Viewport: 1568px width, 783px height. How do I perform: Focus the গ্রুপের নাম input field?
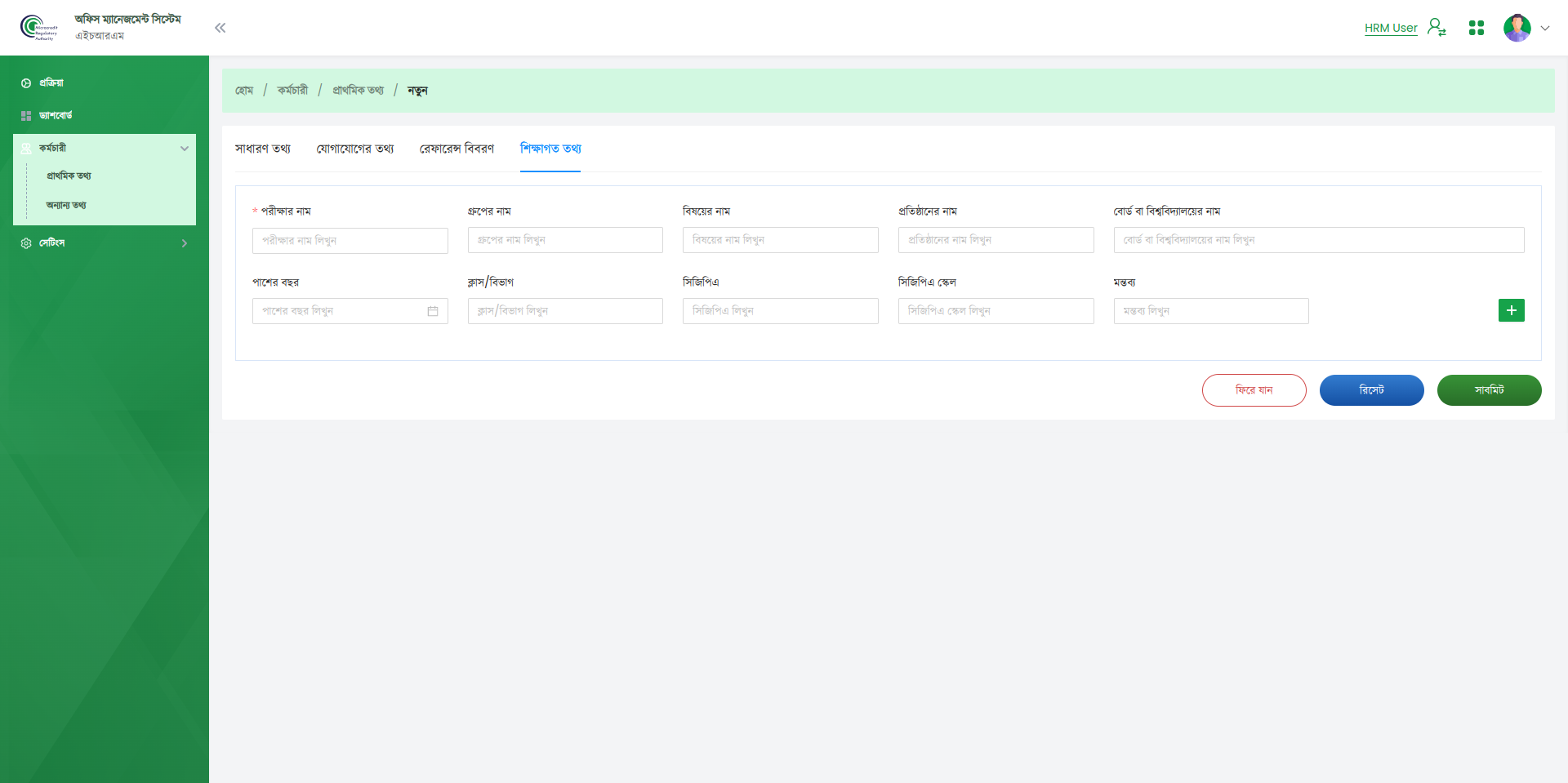pyautogui.click(x=565, y=240)
